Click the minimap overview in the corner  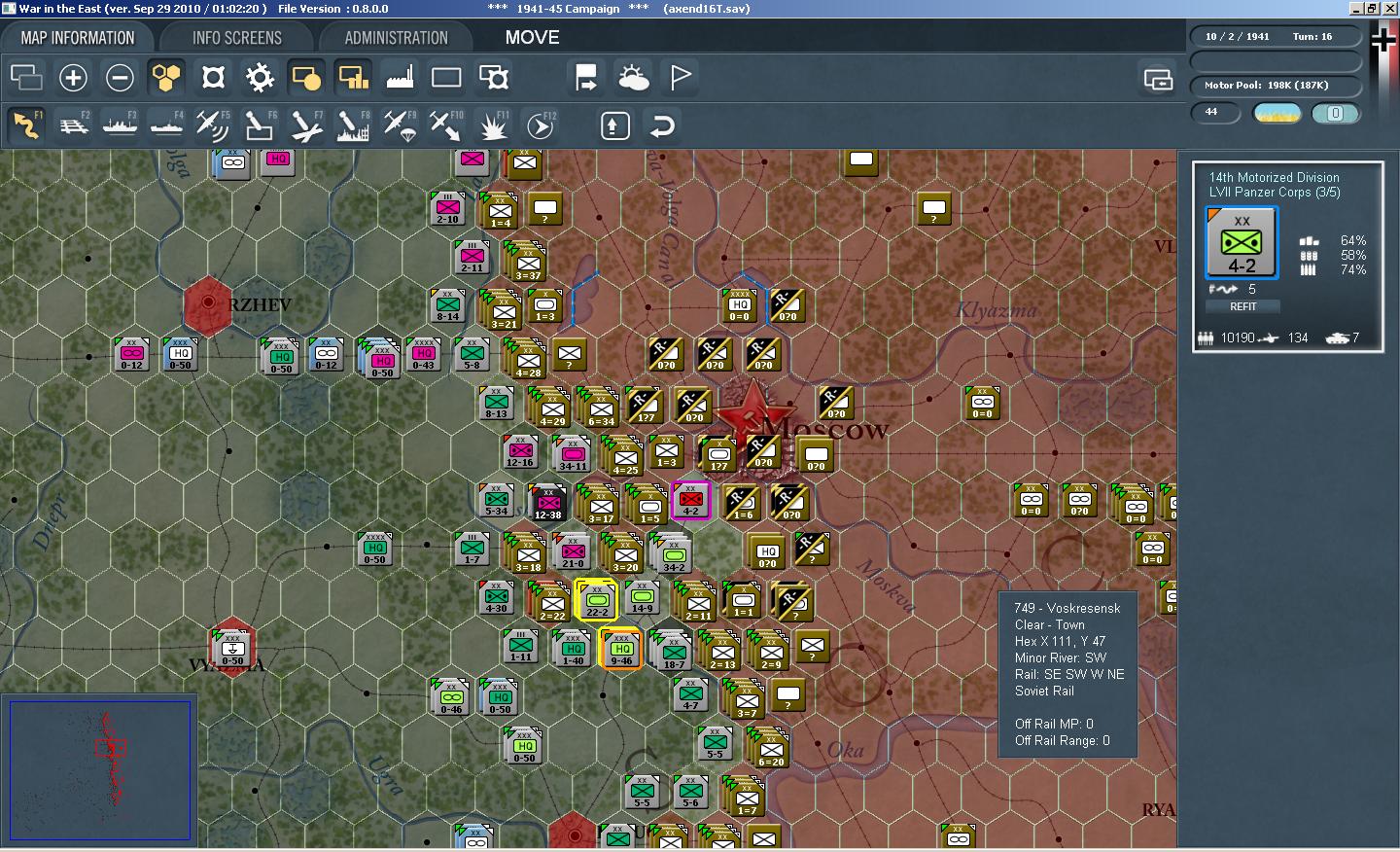pos(99,770)
